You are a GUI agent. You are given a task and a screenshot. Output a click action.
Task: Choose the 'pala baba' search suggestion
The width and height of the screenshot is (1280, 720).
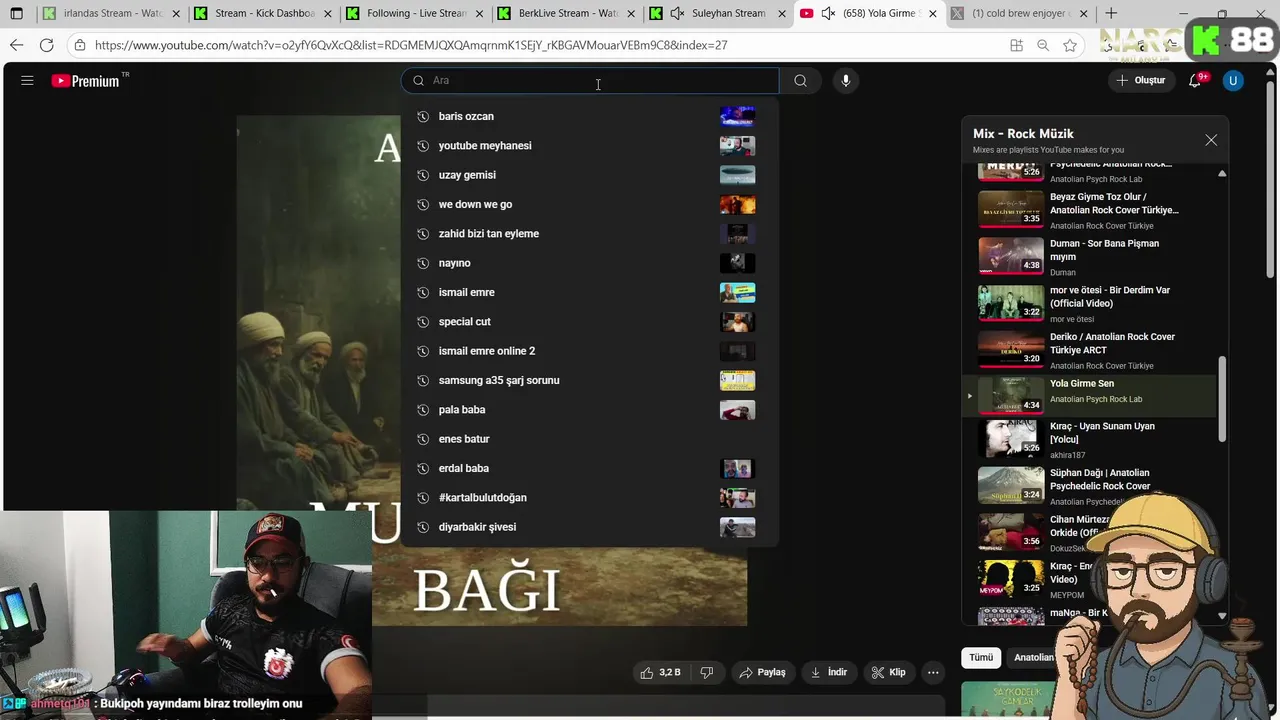click(x=590, y=410)
